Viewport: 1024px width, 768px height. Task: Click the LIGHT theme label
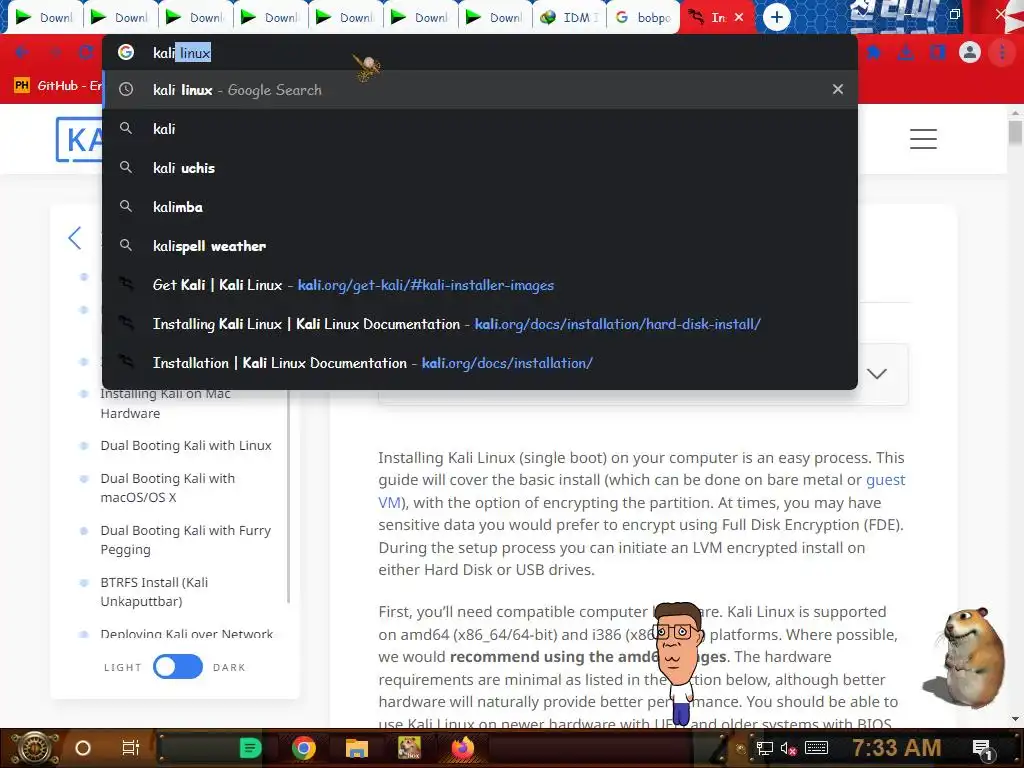point(123,667)
